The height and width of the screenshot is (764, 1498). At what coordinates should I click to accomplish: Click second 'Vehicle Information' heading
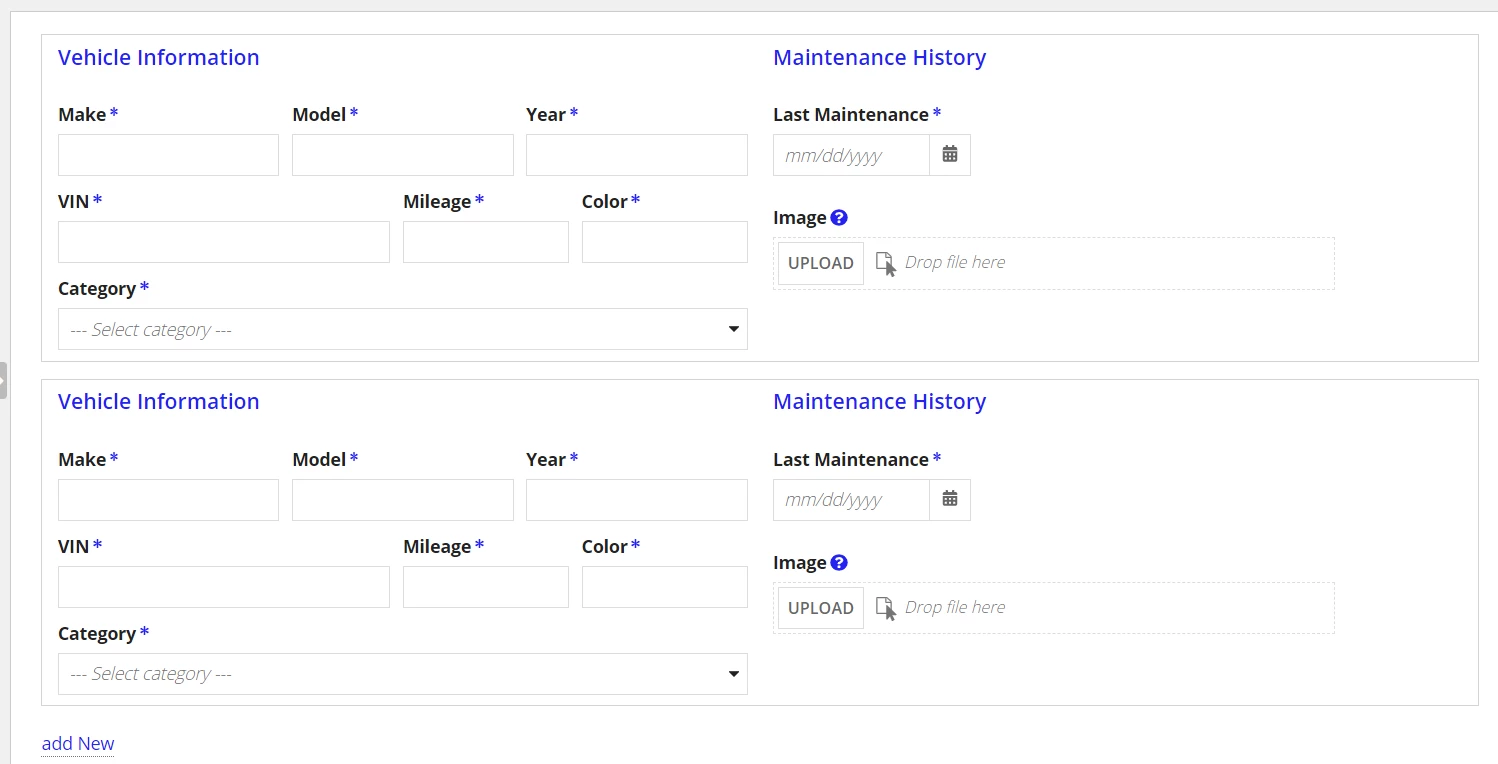pyautogui.click(x=159, y=401)
